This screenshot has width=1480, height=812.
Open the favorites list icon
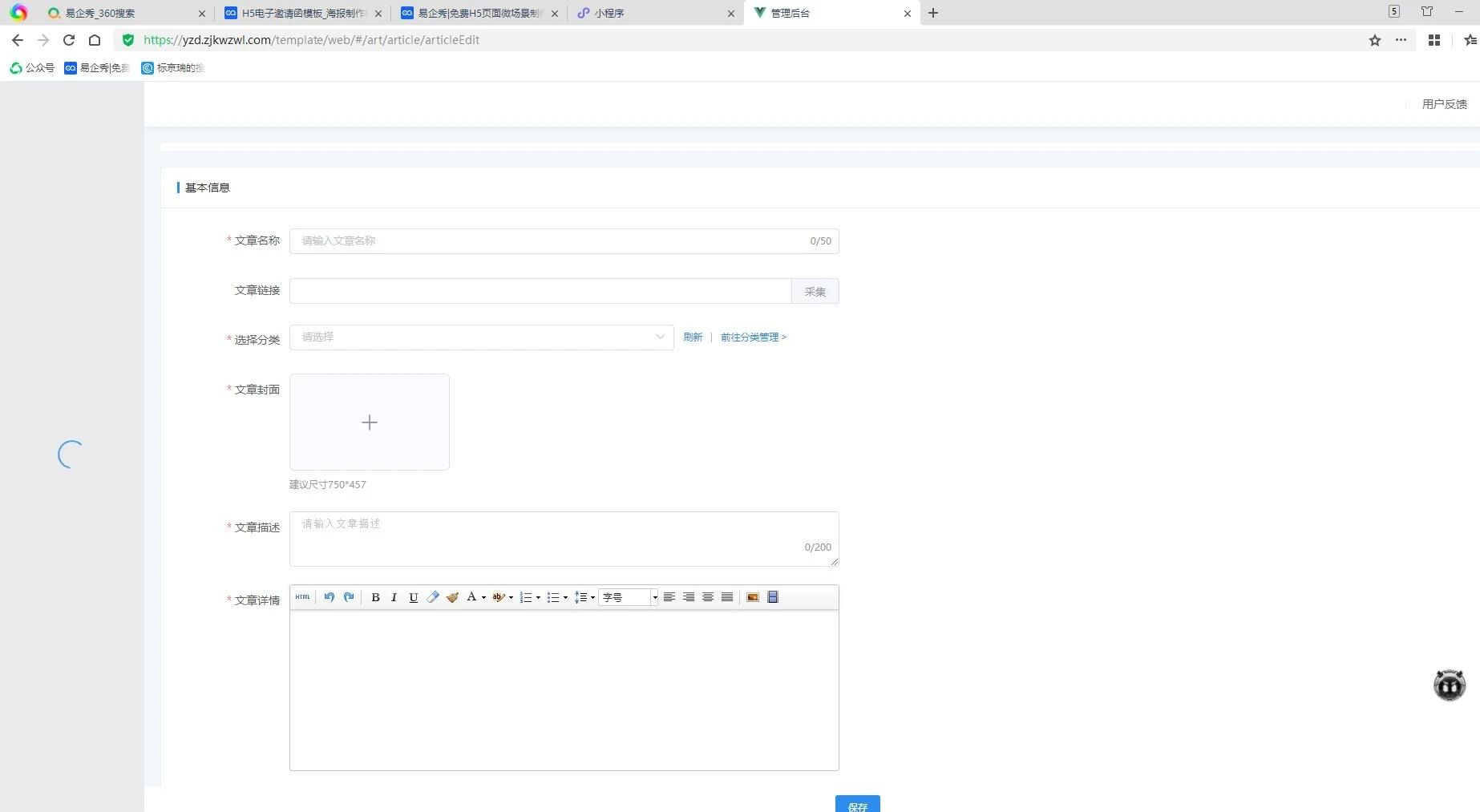1470,40
